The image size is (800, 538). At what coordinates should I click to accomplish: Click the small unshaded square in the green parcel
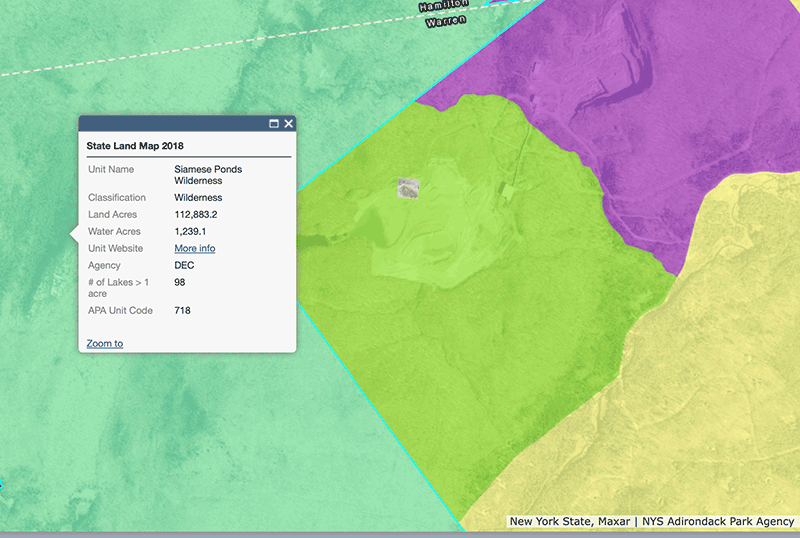(408, 188)
